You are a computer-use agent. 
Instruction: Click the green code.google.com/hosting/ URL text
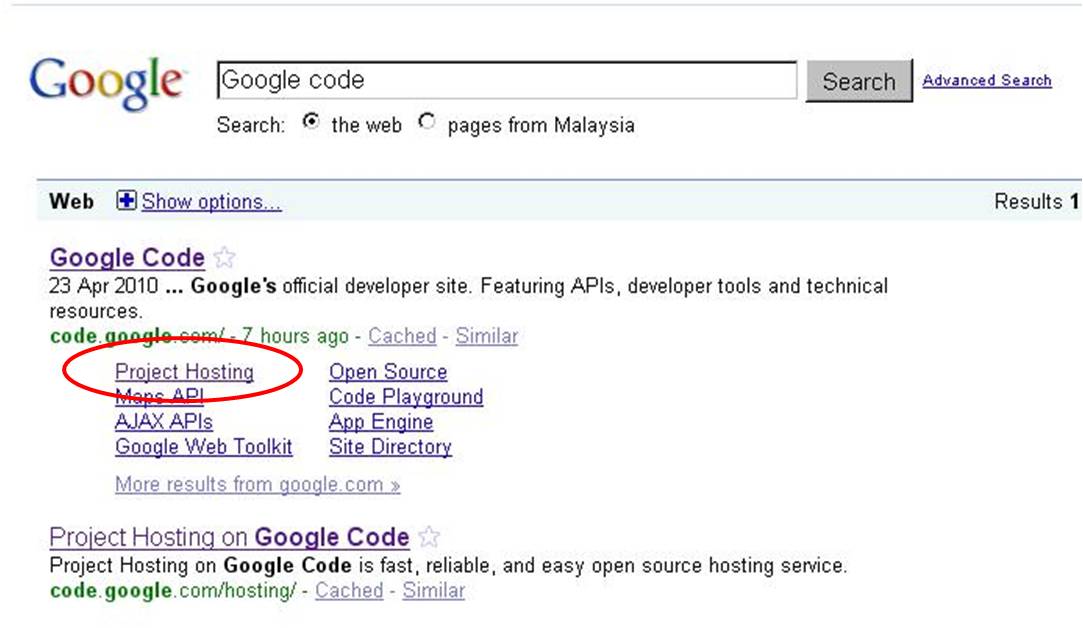click(173, 591)
